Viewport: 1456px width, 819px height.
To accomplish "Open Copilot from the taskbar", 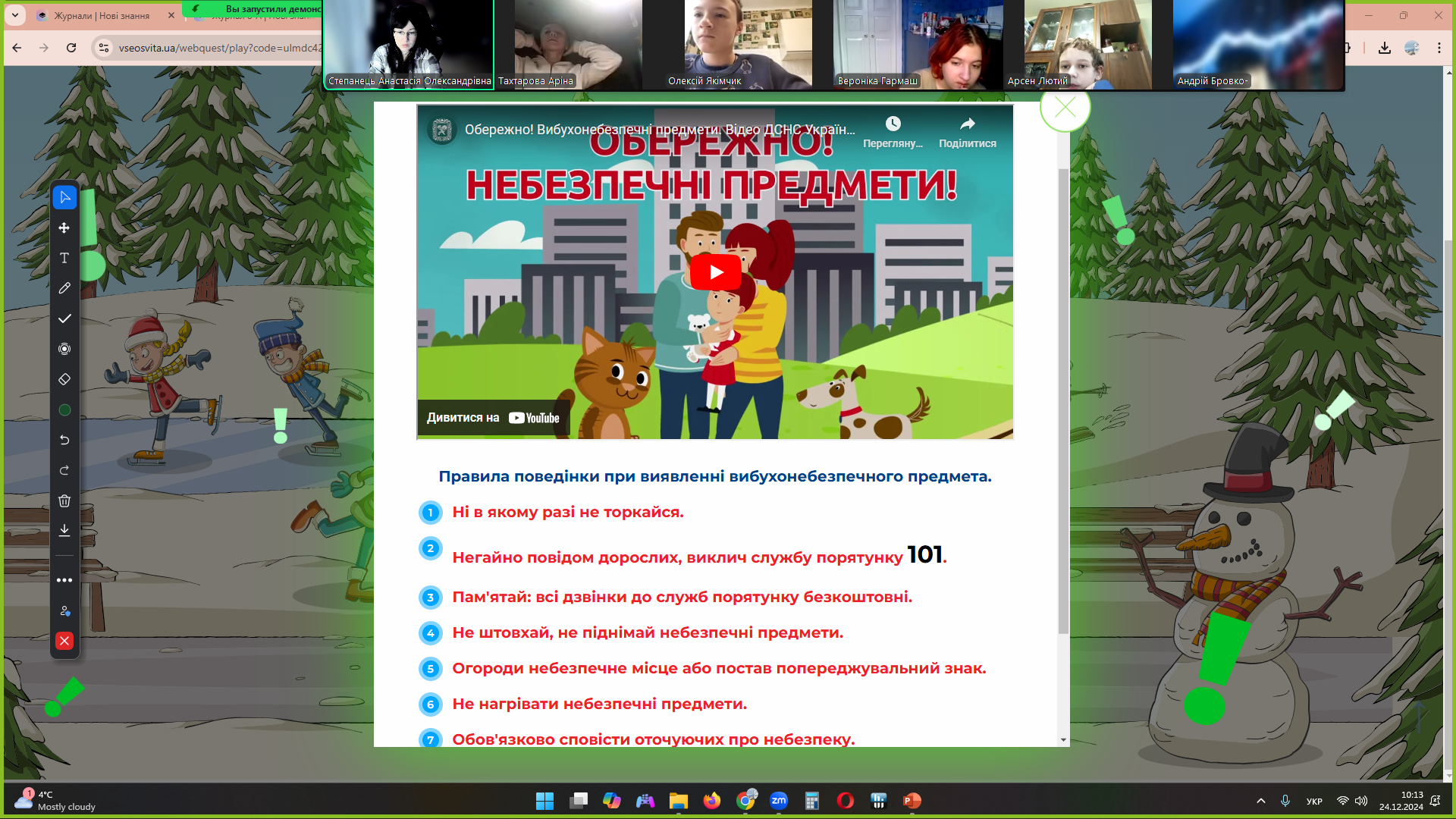I will click(612, 801).
